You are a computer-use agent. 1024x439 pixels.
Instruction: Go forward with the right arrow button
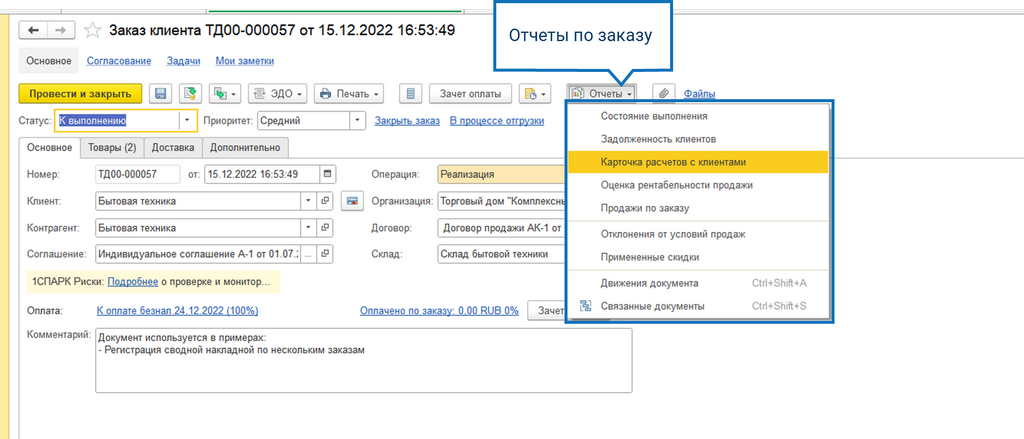(61, 31)
